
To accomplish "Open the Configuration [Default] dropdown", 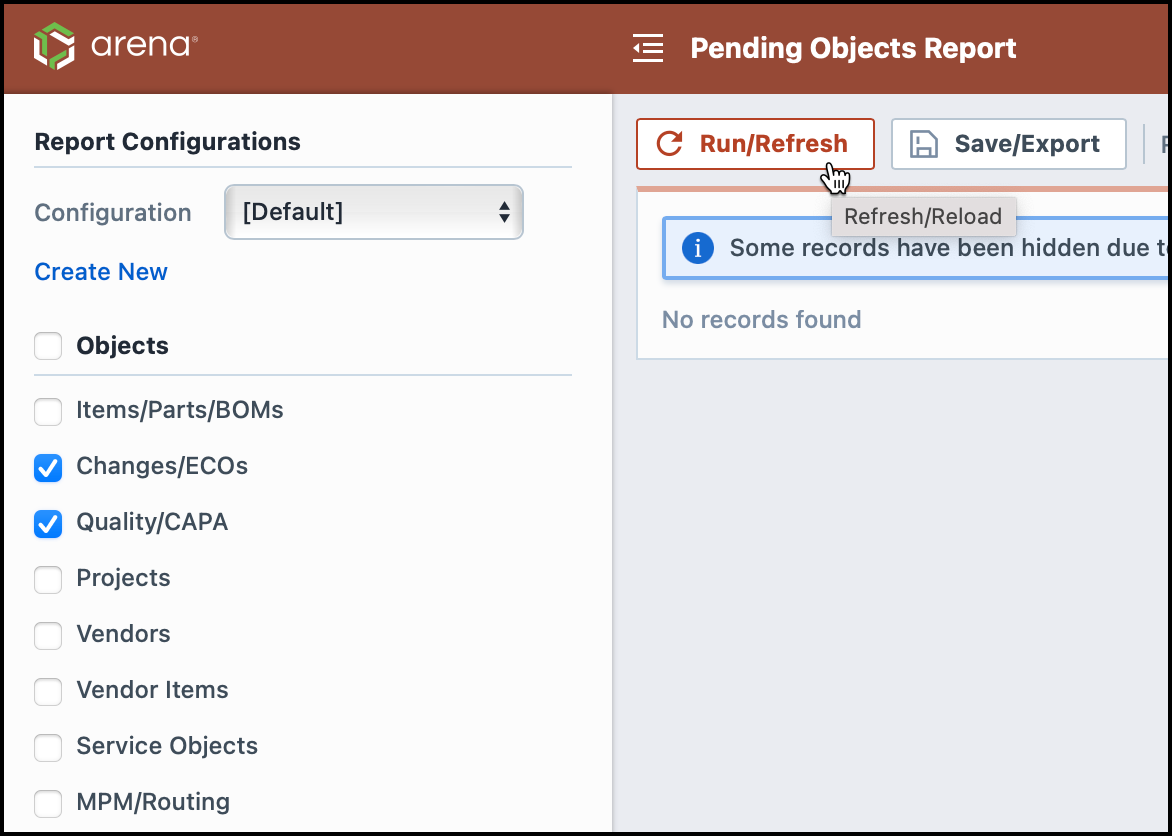I will tap(374, 212).
